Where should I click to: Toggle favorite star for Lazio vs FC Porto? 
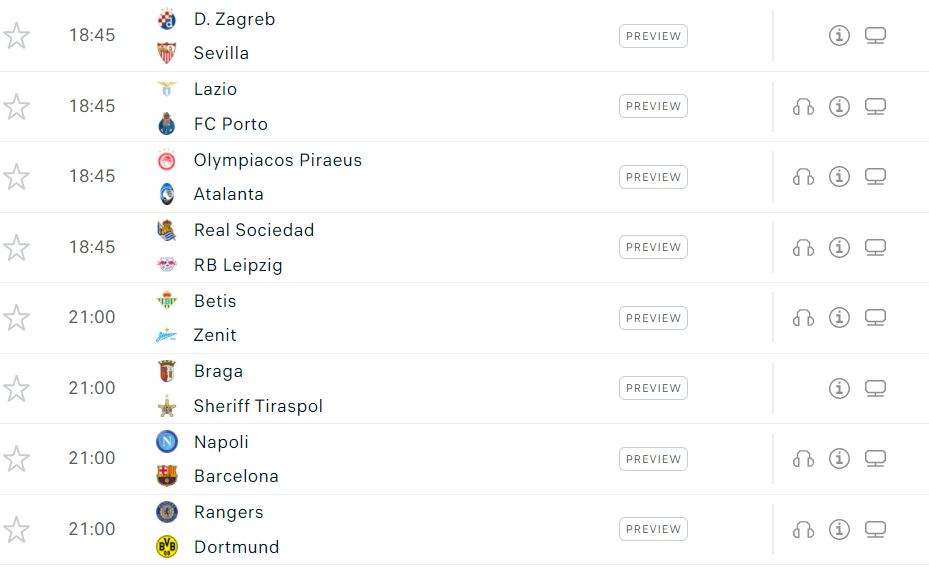pyautogui.click(x=17, y=106)
